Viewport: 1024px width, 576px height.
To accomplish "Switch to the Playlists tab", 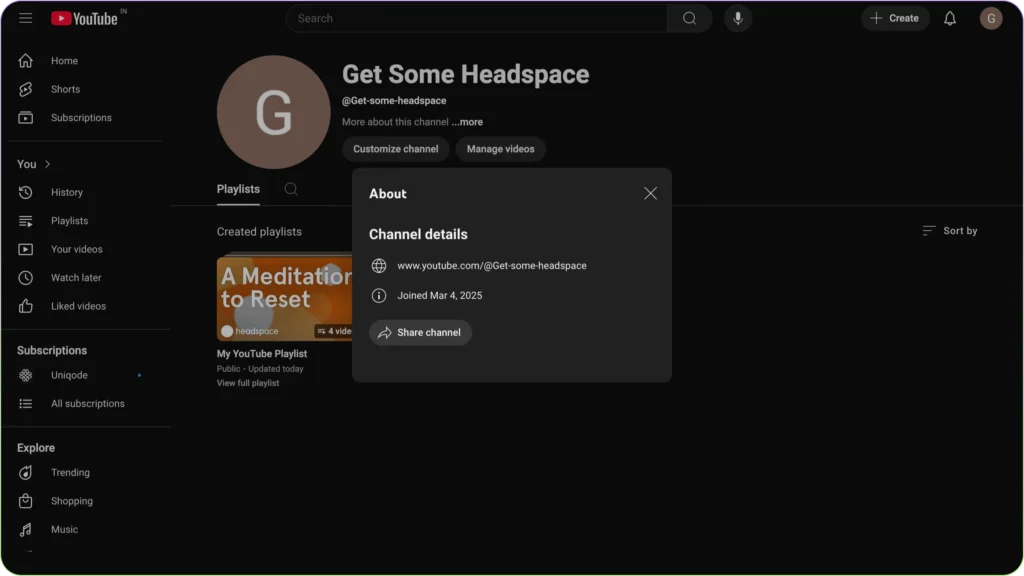I will 238,188.
